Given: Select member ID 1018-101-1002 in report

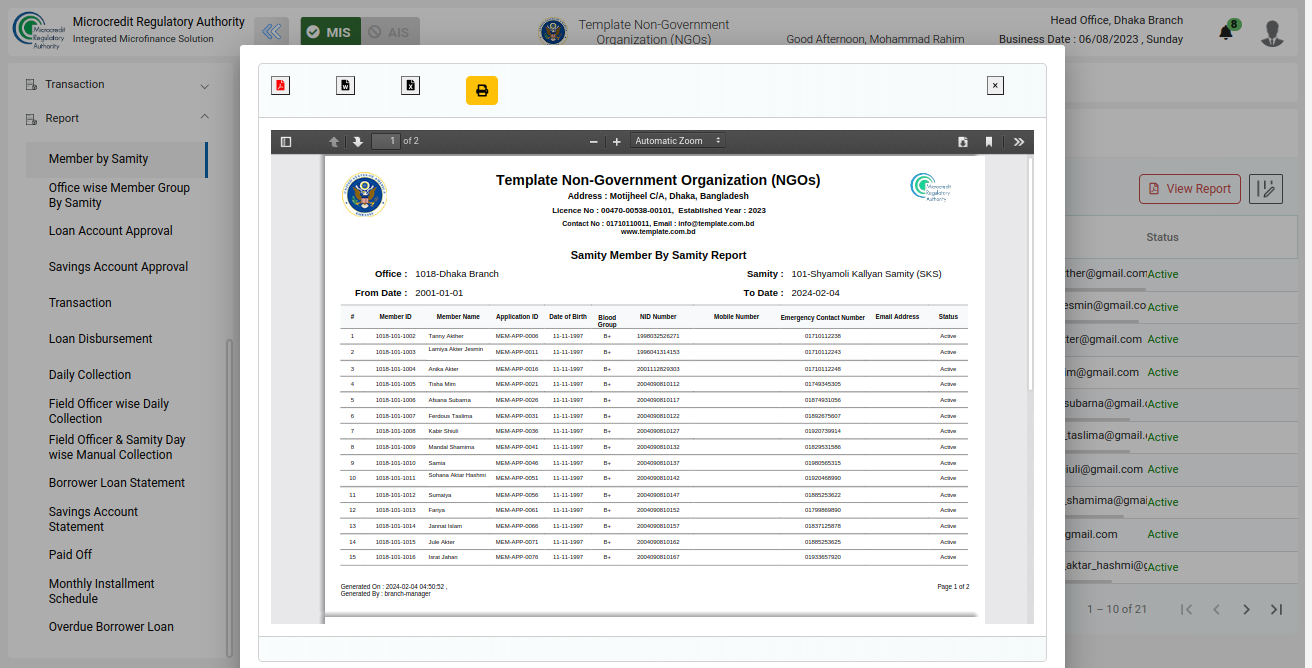Looking at the screenshot, I should click(395, 336).
